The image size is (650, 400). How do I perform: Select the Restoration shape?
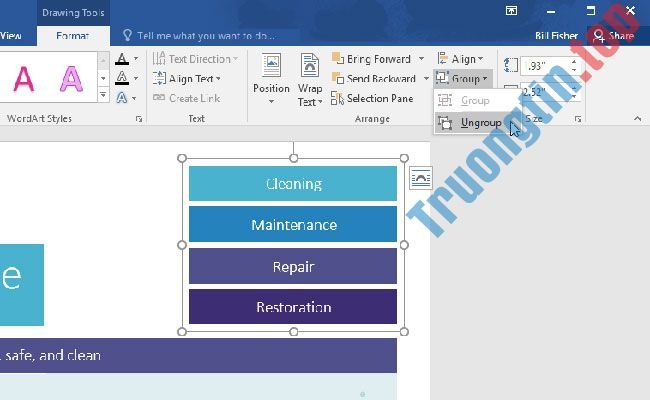(x=293, y=307)
